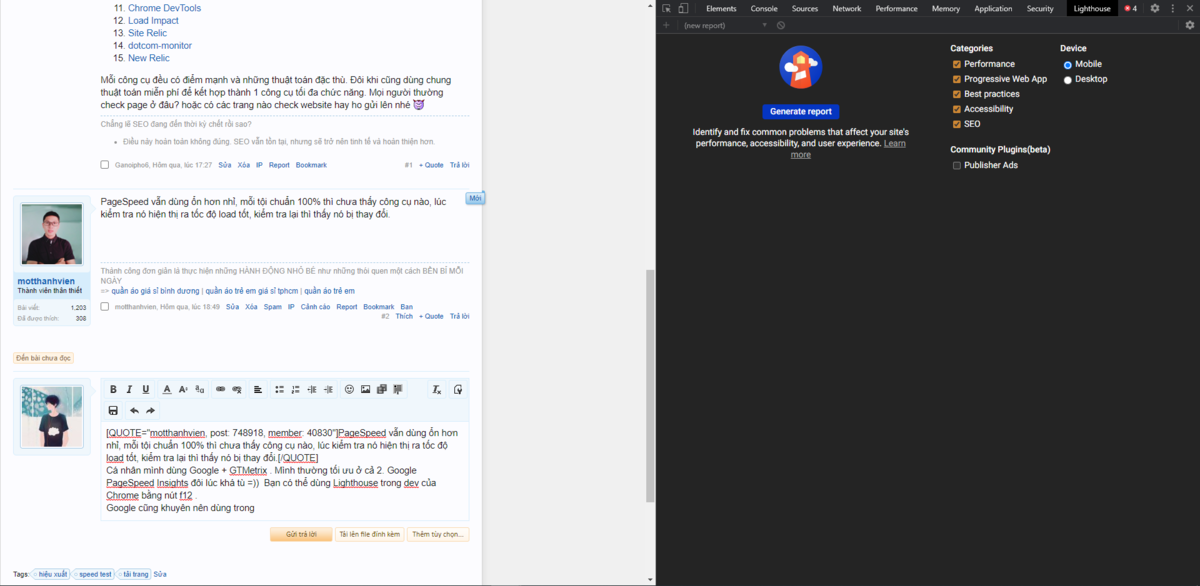
Task: Open the font size option in editor
Action: pos(184,389)
